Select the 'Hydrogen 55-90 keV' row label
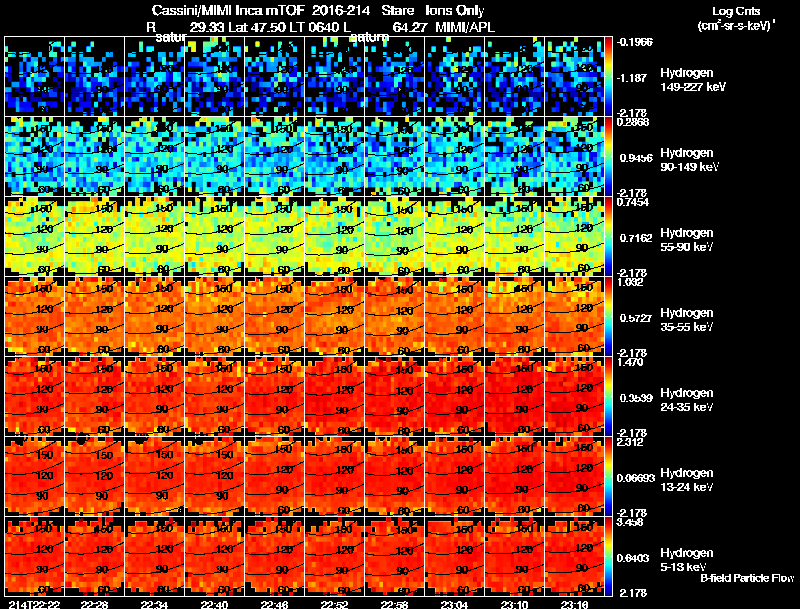The width and height of the screenshot is (800, 609). (687, 240)
